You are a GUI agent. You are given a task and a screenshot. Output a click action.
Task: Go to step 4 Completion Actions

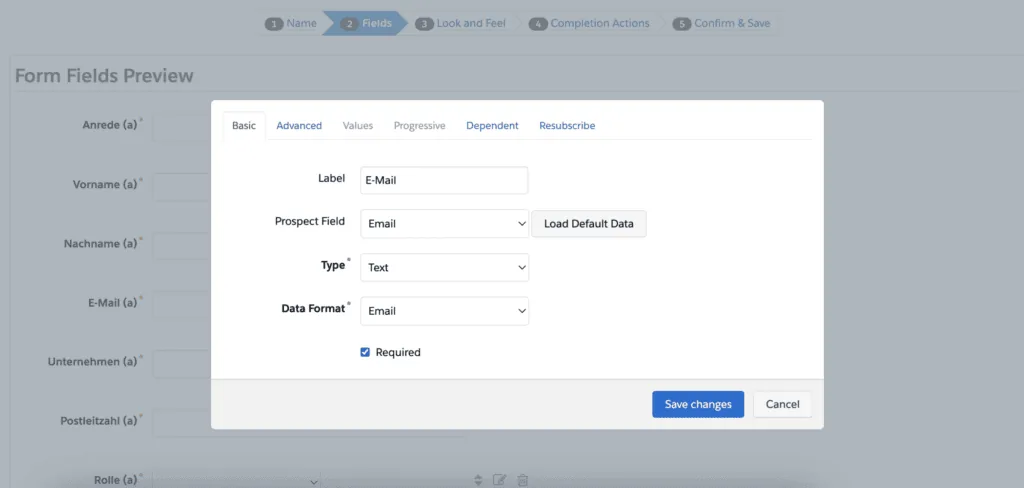click(x=590, y=24)
